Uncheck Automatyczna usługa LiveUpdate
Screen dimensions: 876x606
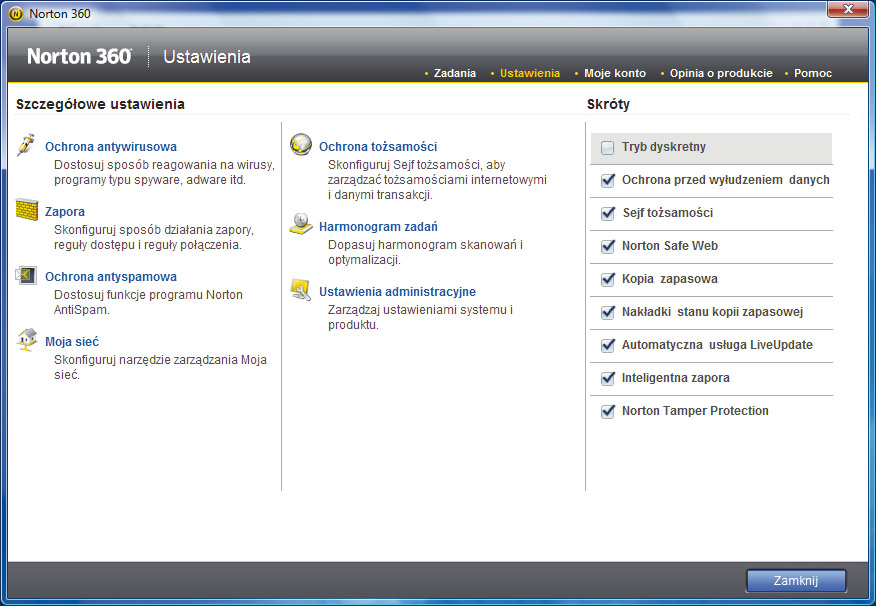coord(608,345)
